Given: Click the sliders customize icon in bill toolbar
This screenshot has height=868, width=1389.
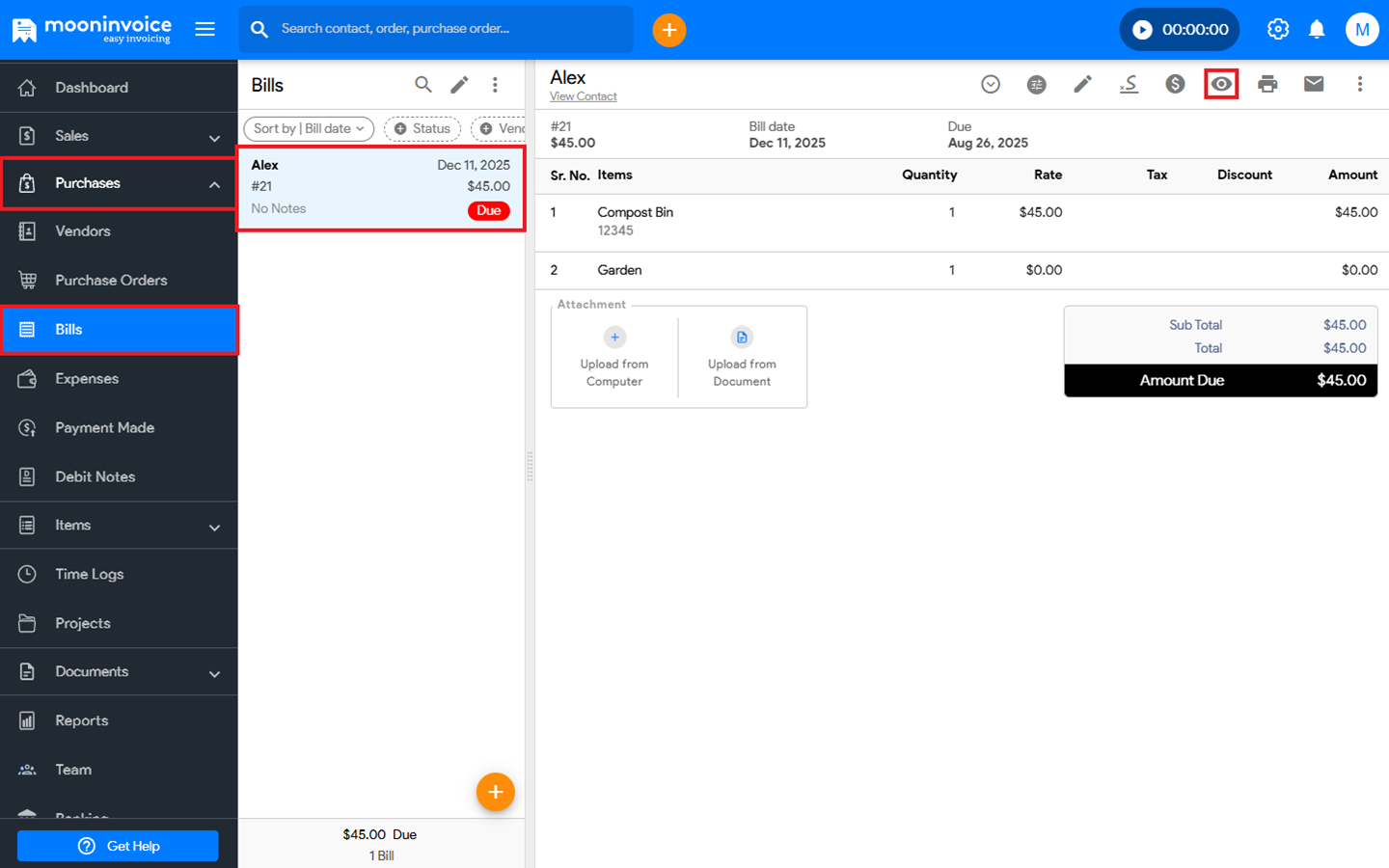Looking at the screenshot, I should [x=1036, y=84].
